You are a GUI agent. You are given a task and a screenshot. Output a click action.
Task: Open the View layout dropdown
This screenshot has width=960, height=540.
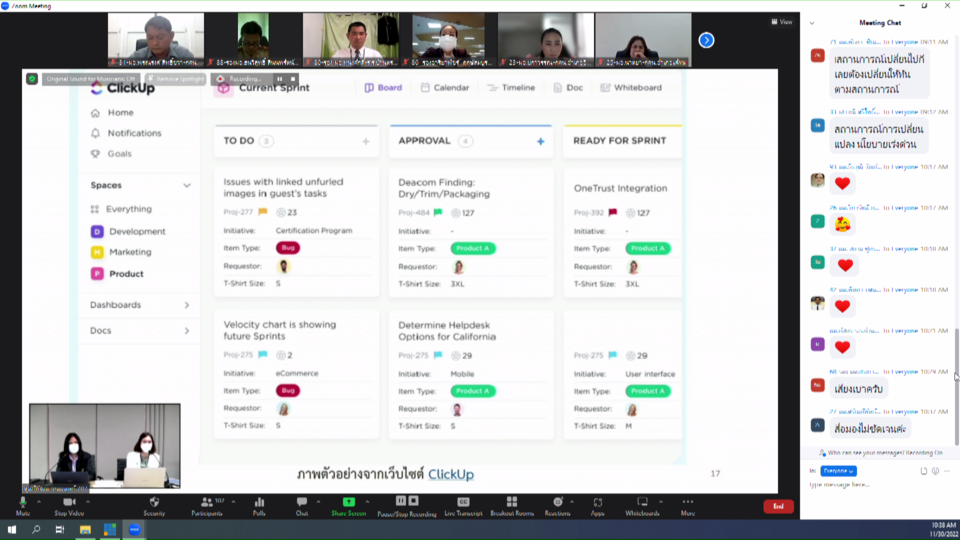click(x=781, y=22)
